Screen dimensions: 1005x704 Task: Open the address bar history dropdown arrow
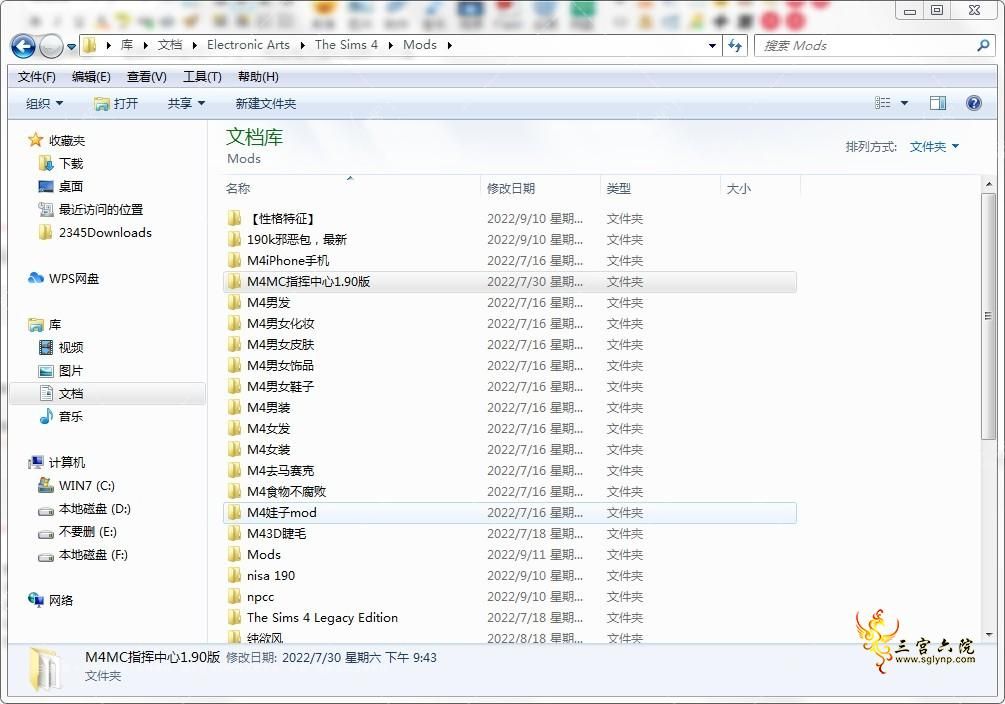pos(712,46)
